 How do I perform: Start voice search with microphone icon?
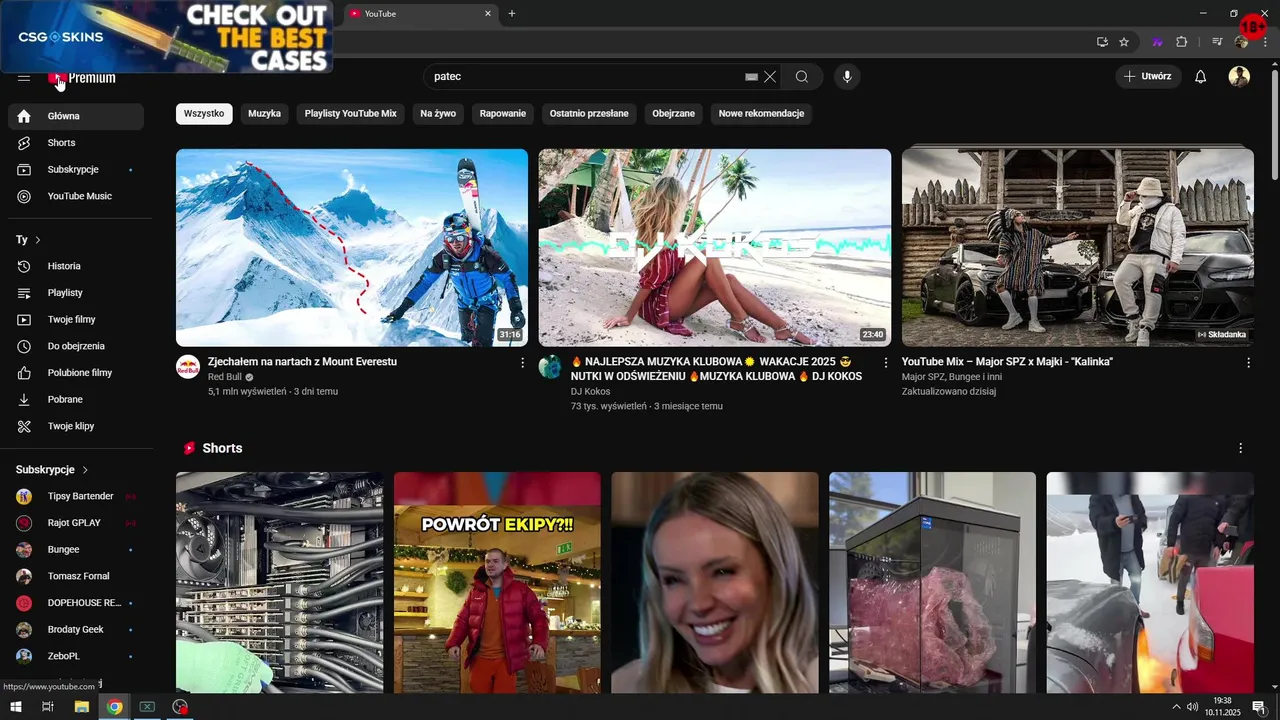click(x=847, y=77)
